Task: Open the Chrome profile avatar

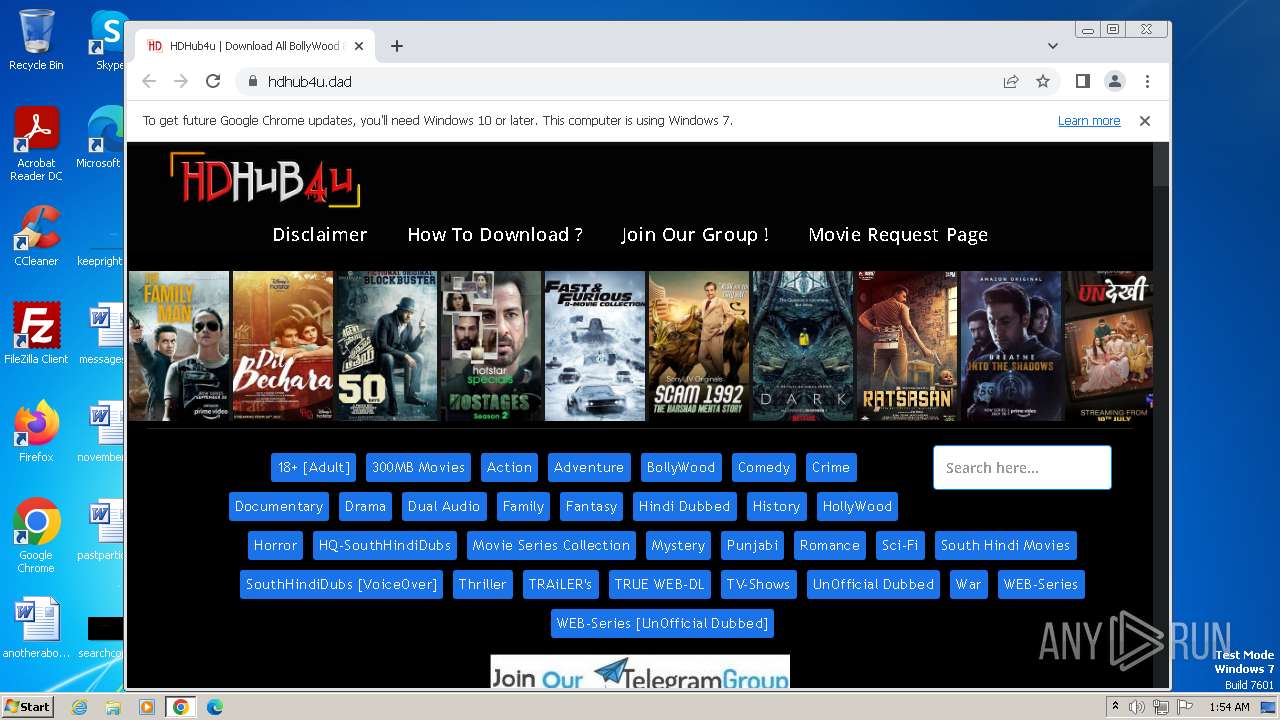Action: coord(1115,82)
